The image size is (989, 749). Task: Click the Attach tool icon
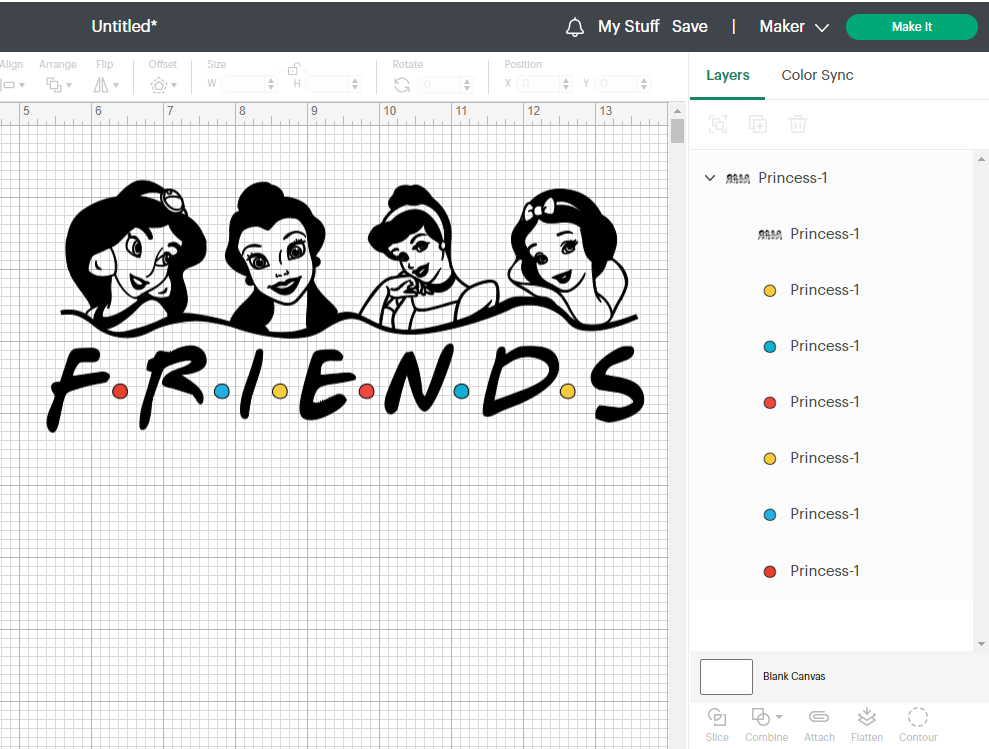click(819, 718)
